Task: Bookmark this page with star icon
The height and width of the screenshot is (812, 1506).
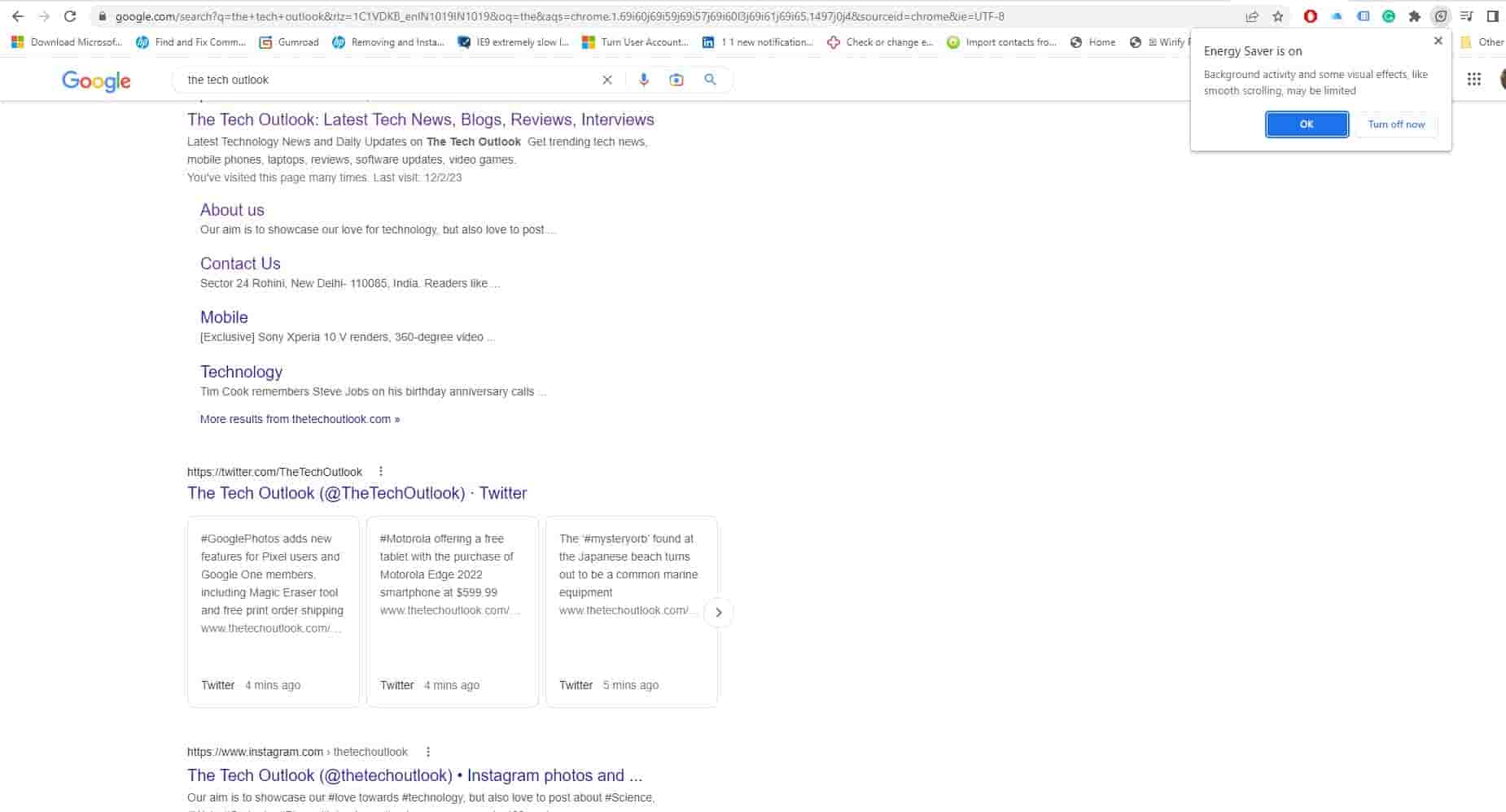Action: 1278,16
